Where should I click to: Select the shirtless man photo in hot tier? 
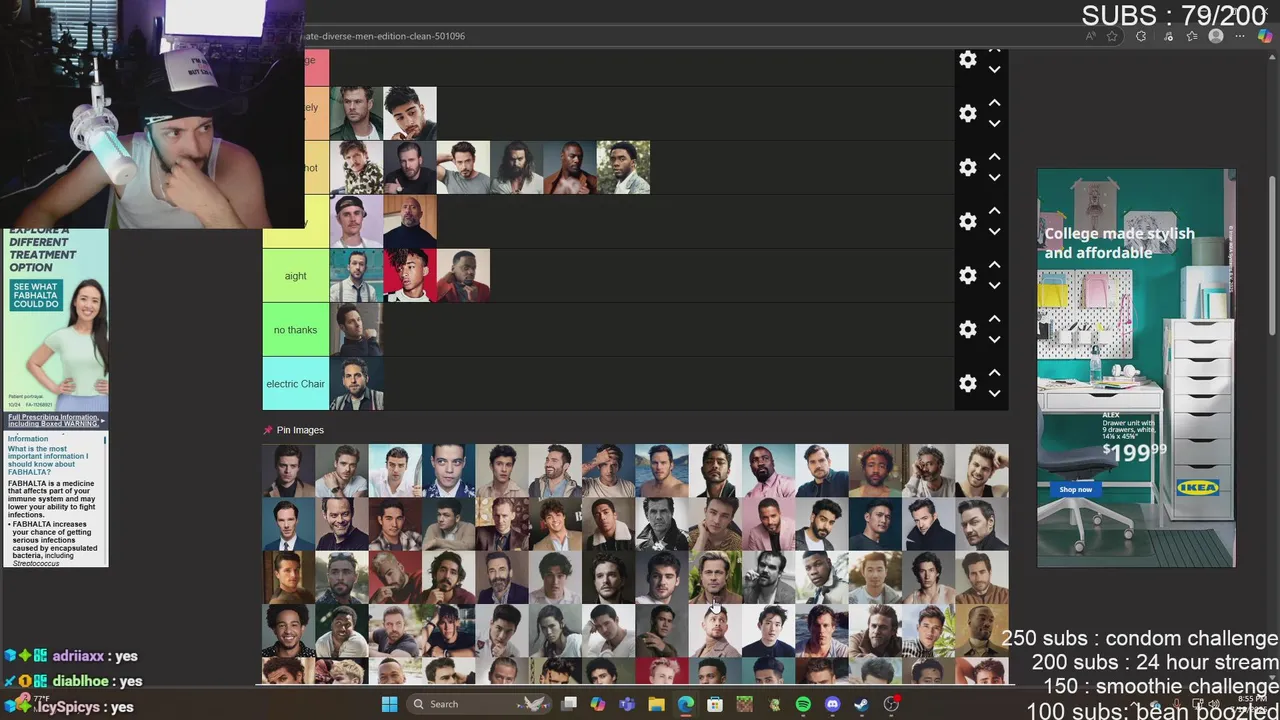pyautogui.click(x=572, y=168)
